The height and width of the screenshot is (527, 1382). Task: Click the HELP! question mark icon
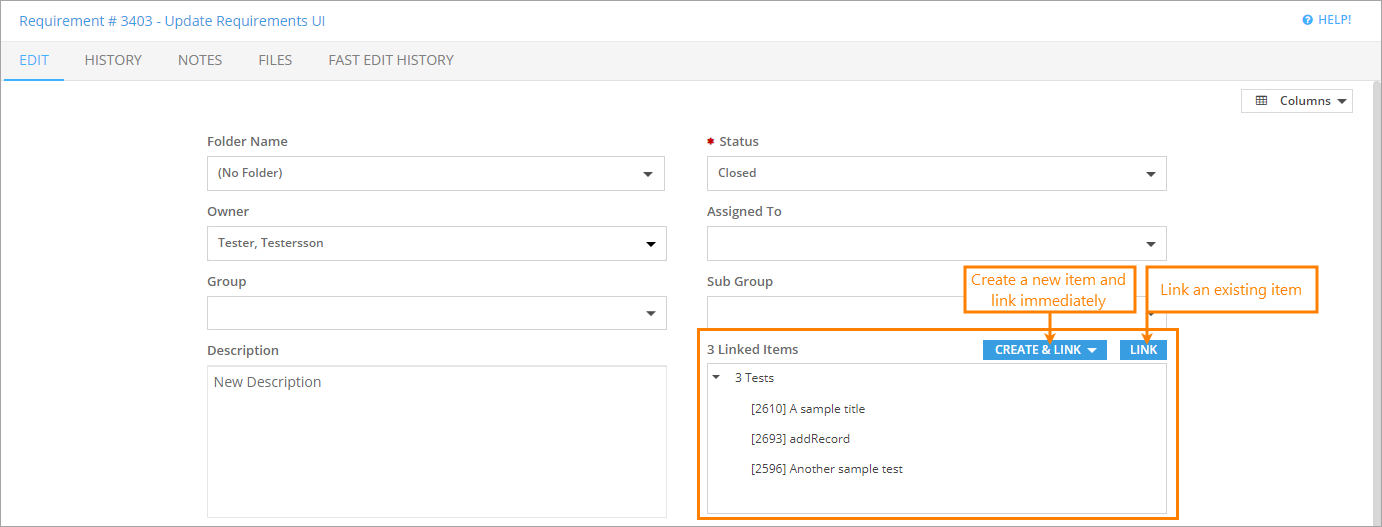tap(1307, 20)
